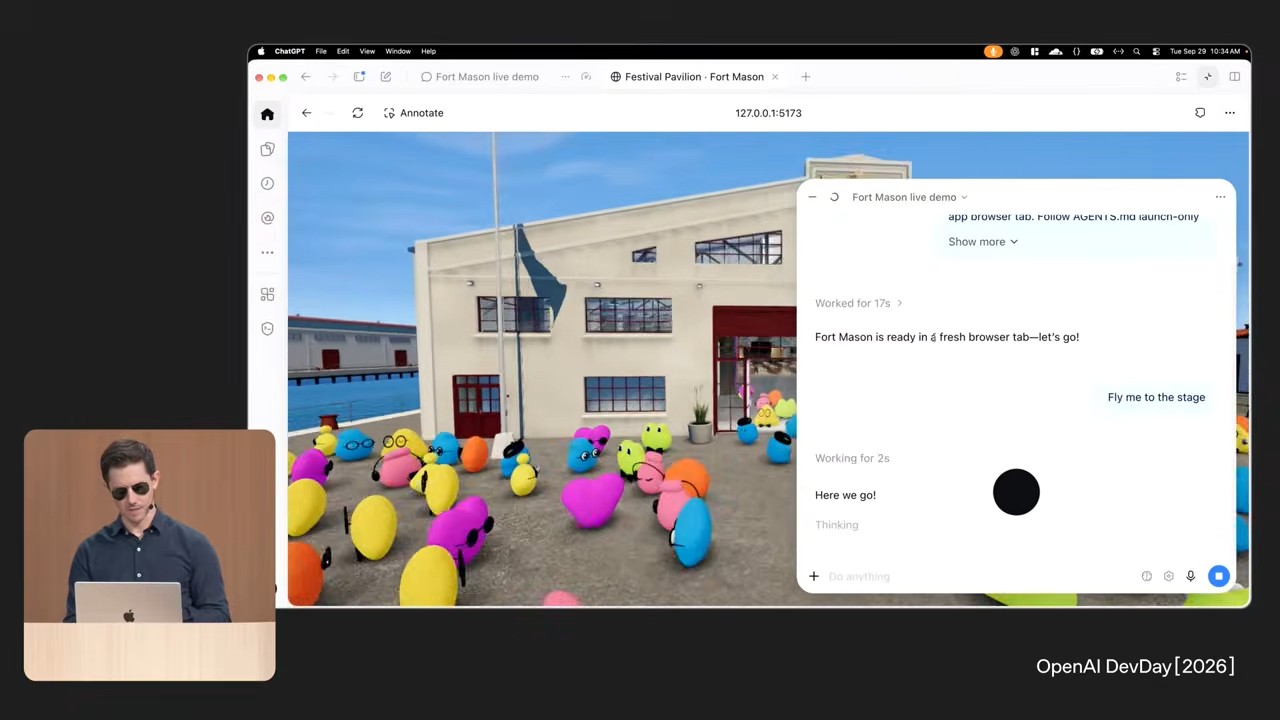Open the browser toolbar three-dots options
This screenshot has height=720, width=1280.
tap(1230, 113)
